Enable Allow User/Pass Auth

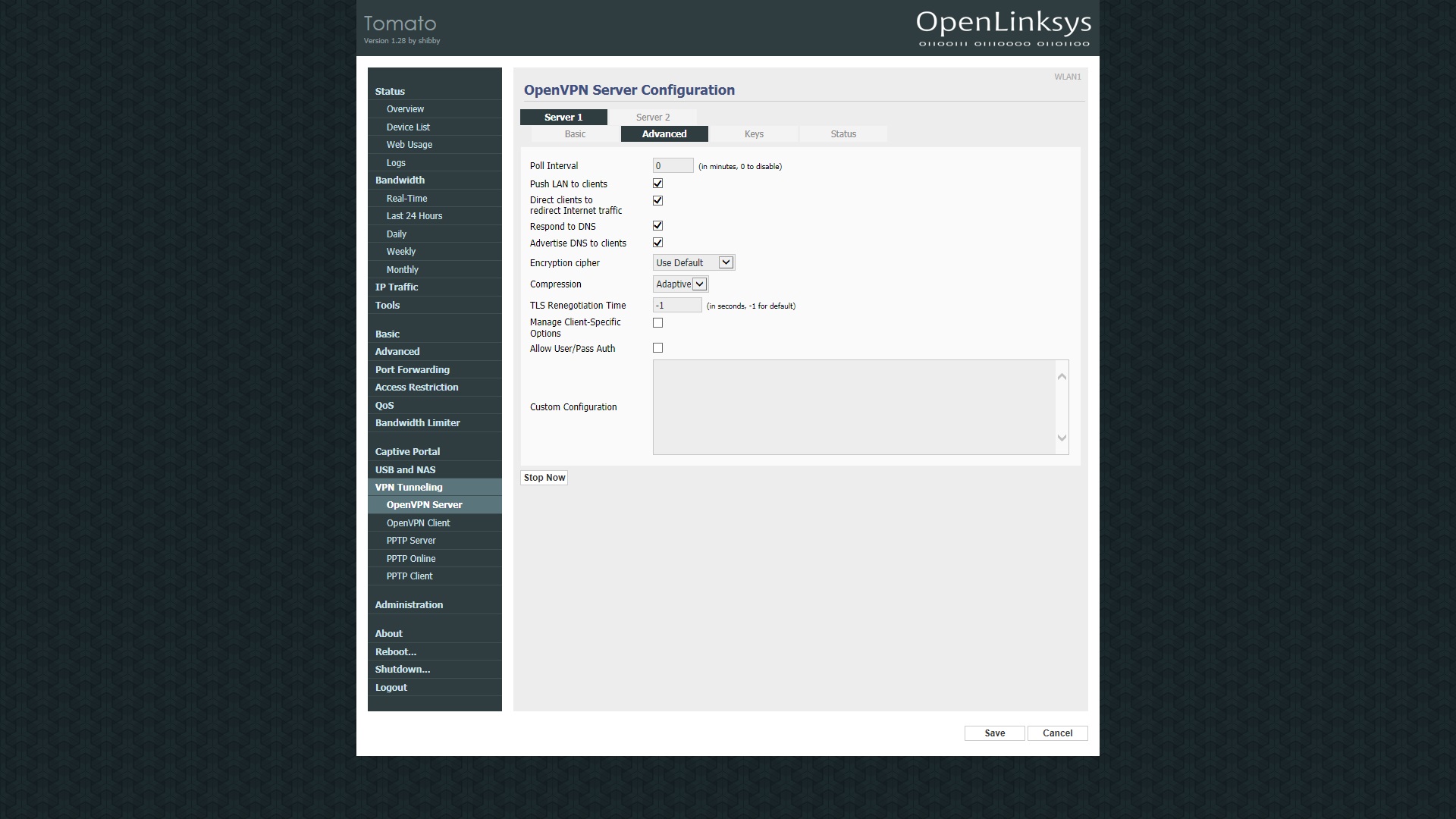pos(657,348)
